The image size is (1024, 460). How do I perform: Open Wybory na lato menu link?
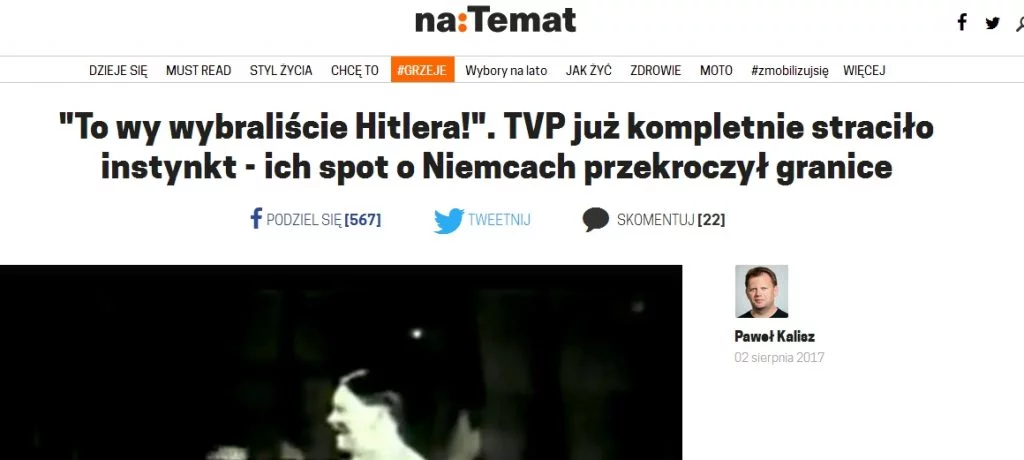[x=506, y=71]
